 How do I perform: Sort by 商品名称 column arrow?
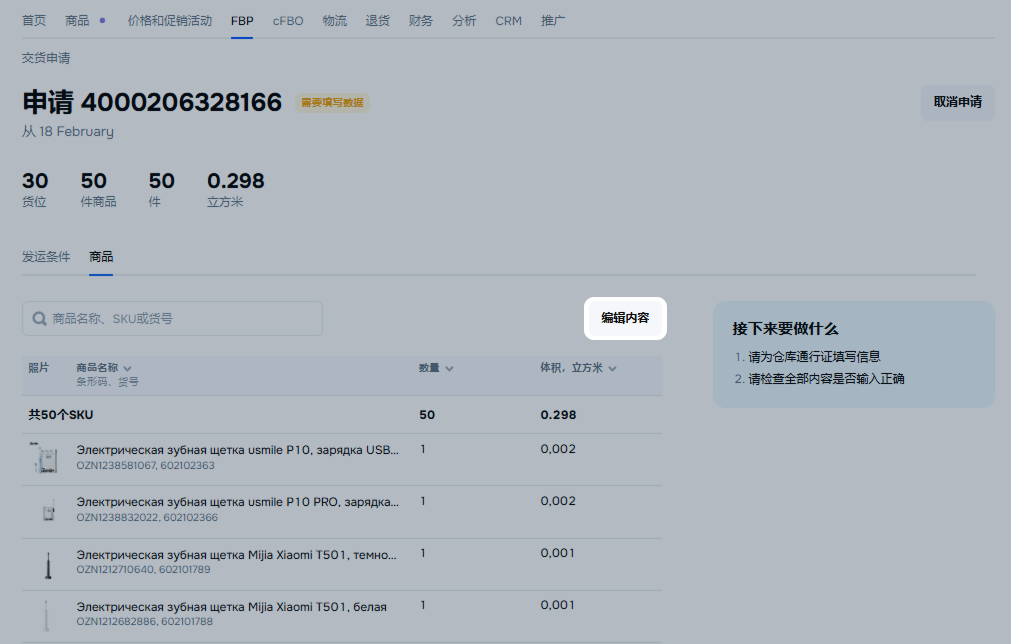click(x=128, y=369)
